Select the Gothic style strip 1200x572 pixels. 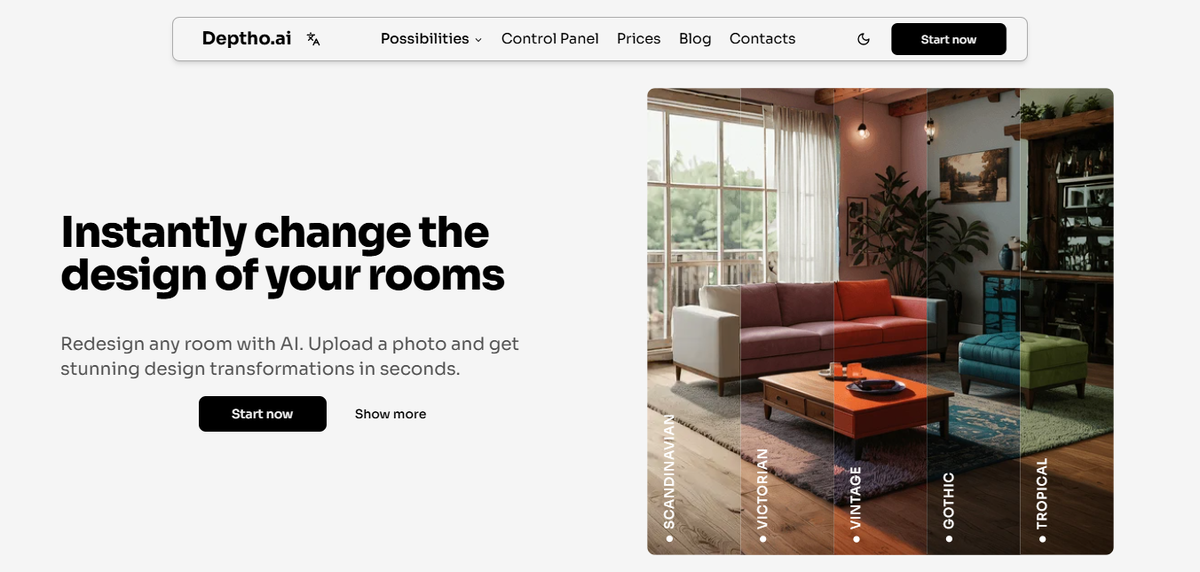[973, 321]
